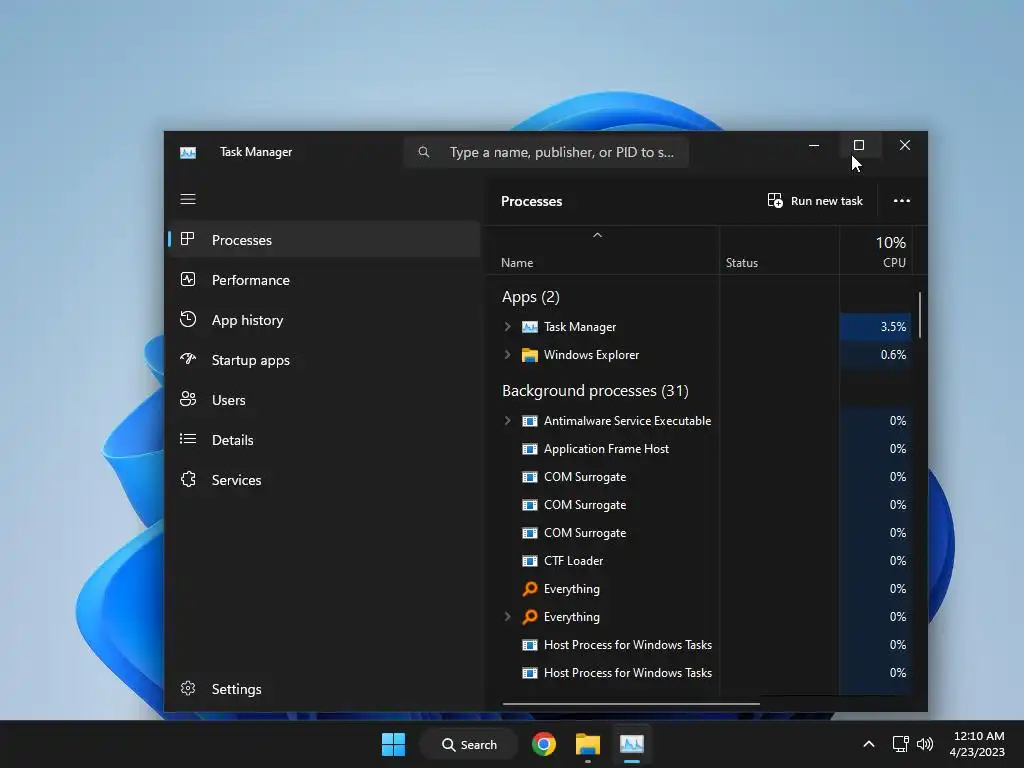
Task: Click the sort arrow above Name column
Action: click(x=597, y=235)
